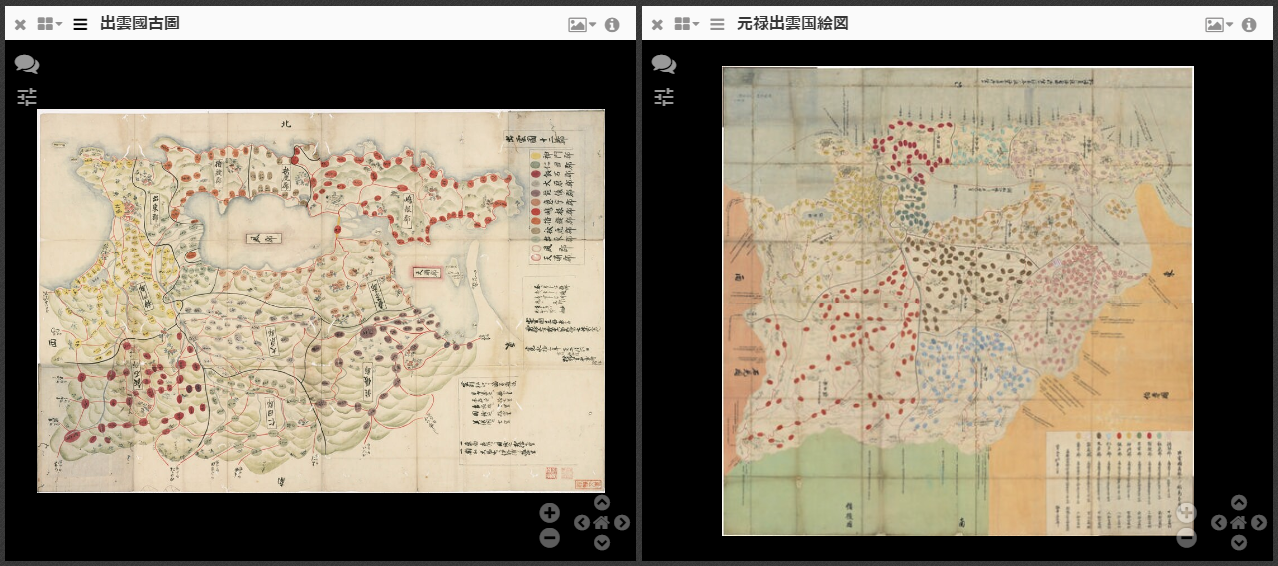Open image manipulation controls in 出雲國古圖 window
The height and width of the screenshot is (566, 1278).
pyautogui.click(x=27, y=97)
